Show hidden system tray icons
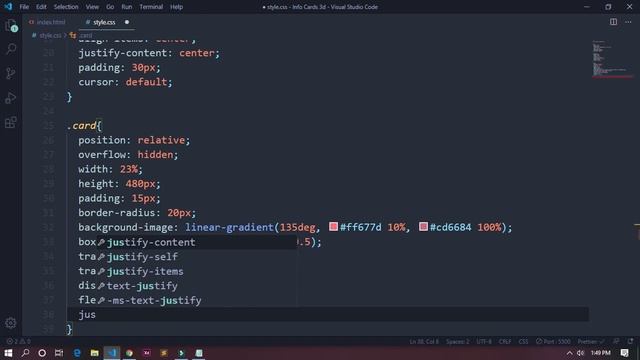640x360 pixels. pos(569,353)
